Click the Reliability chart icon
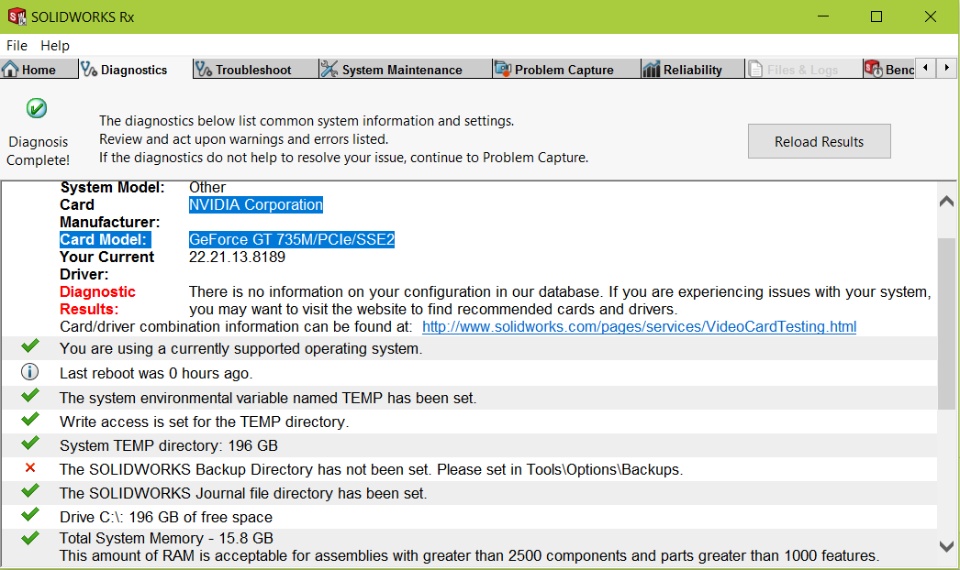This screenshot has height=570, width=960. [x=651, y=69]
